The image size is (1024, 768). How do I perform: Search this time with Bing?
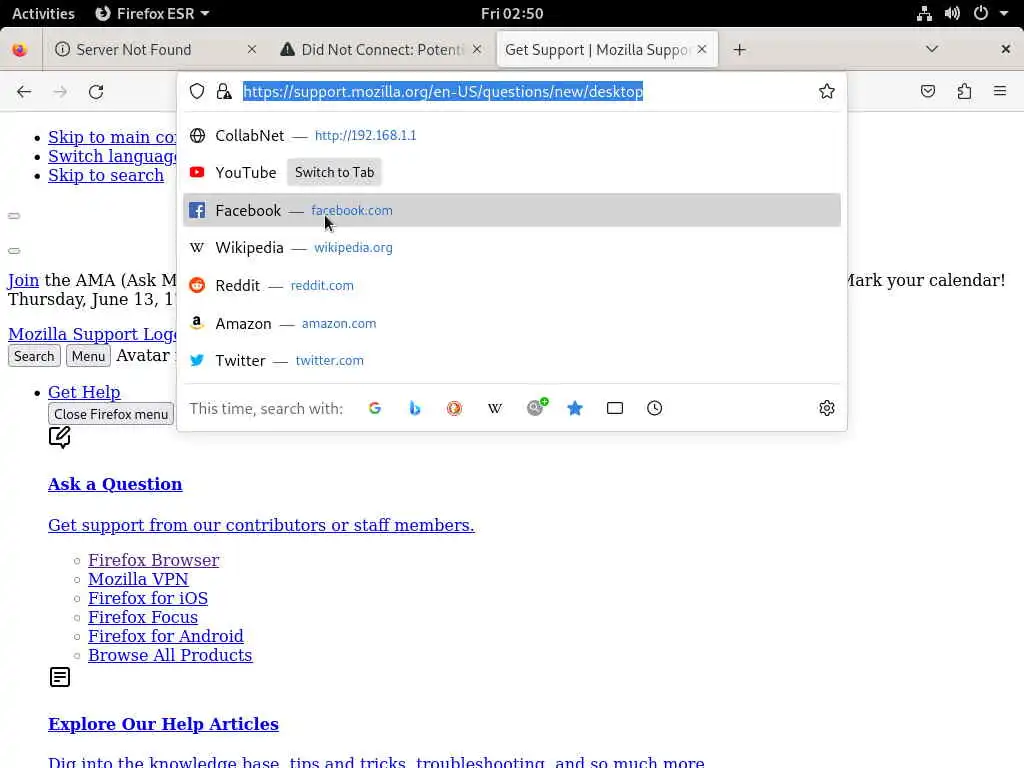coord(415,408)
